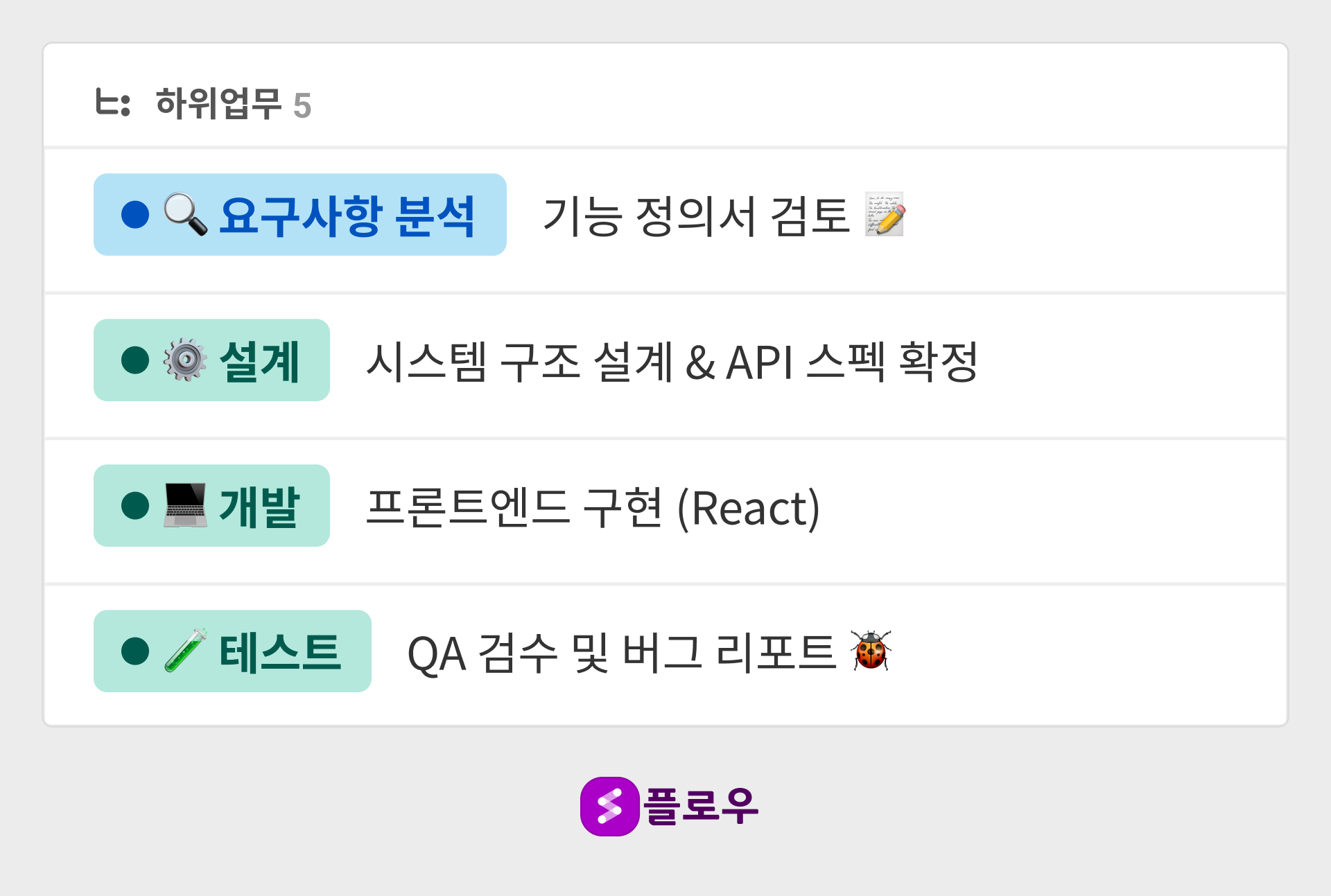Click the subtask hierarchy icon beside 하위업무
This screenshot has width=1331, height=896.
(x=112, y=103)
